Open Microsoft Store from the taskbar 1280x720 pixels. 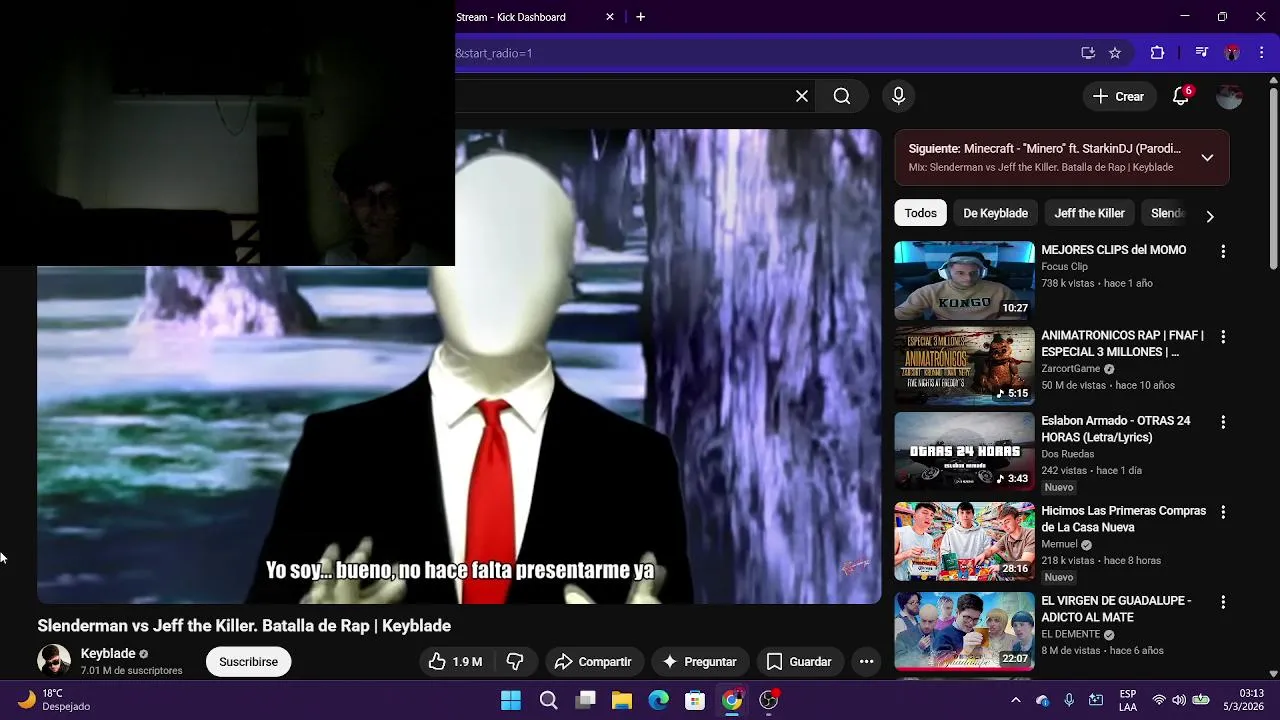click(x=695, y=700)
